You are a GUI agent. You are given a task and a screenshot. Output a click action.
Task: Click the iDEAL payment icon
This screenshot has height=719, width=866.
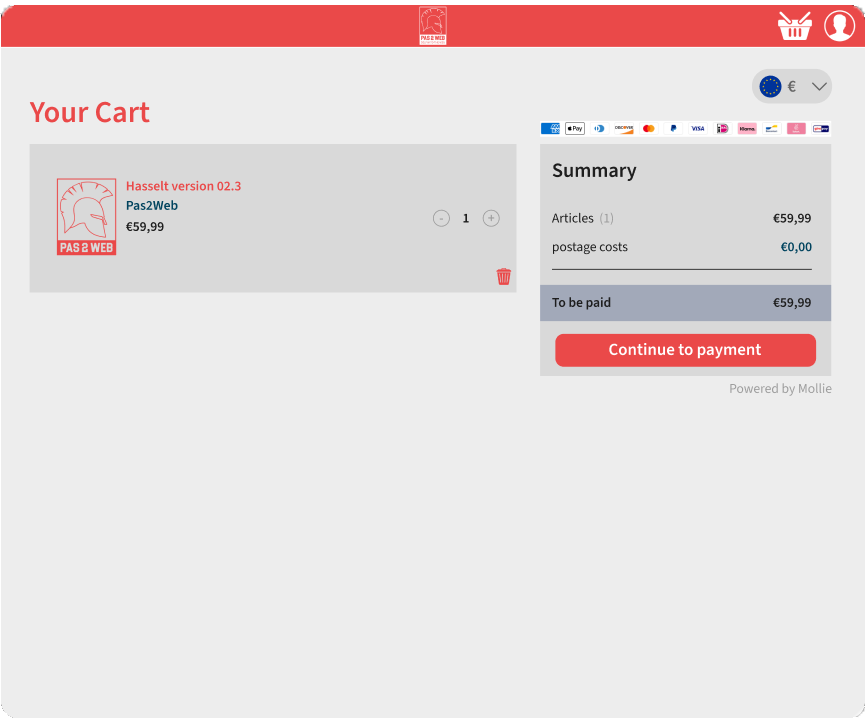(x=722, y=129)
